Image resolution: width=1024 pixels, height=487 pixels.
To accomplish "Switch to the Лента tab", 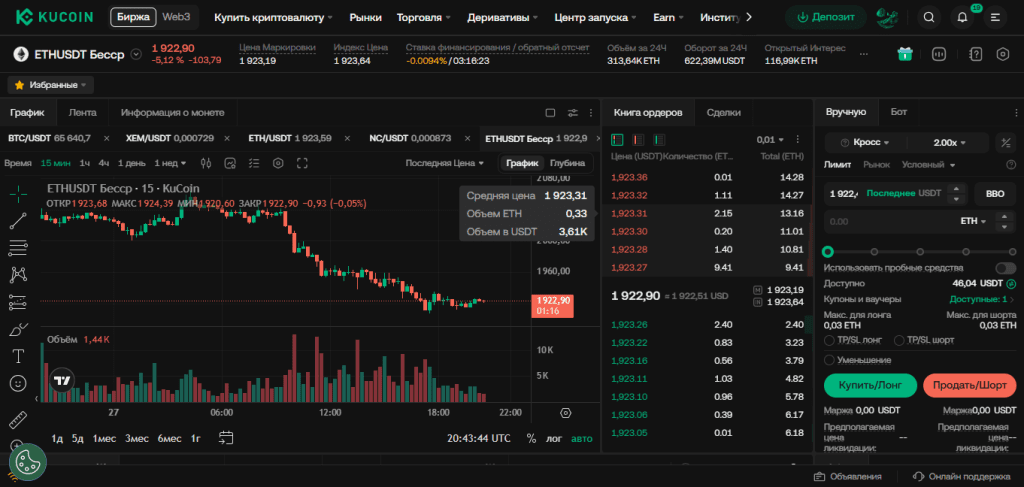I will 82,113.
